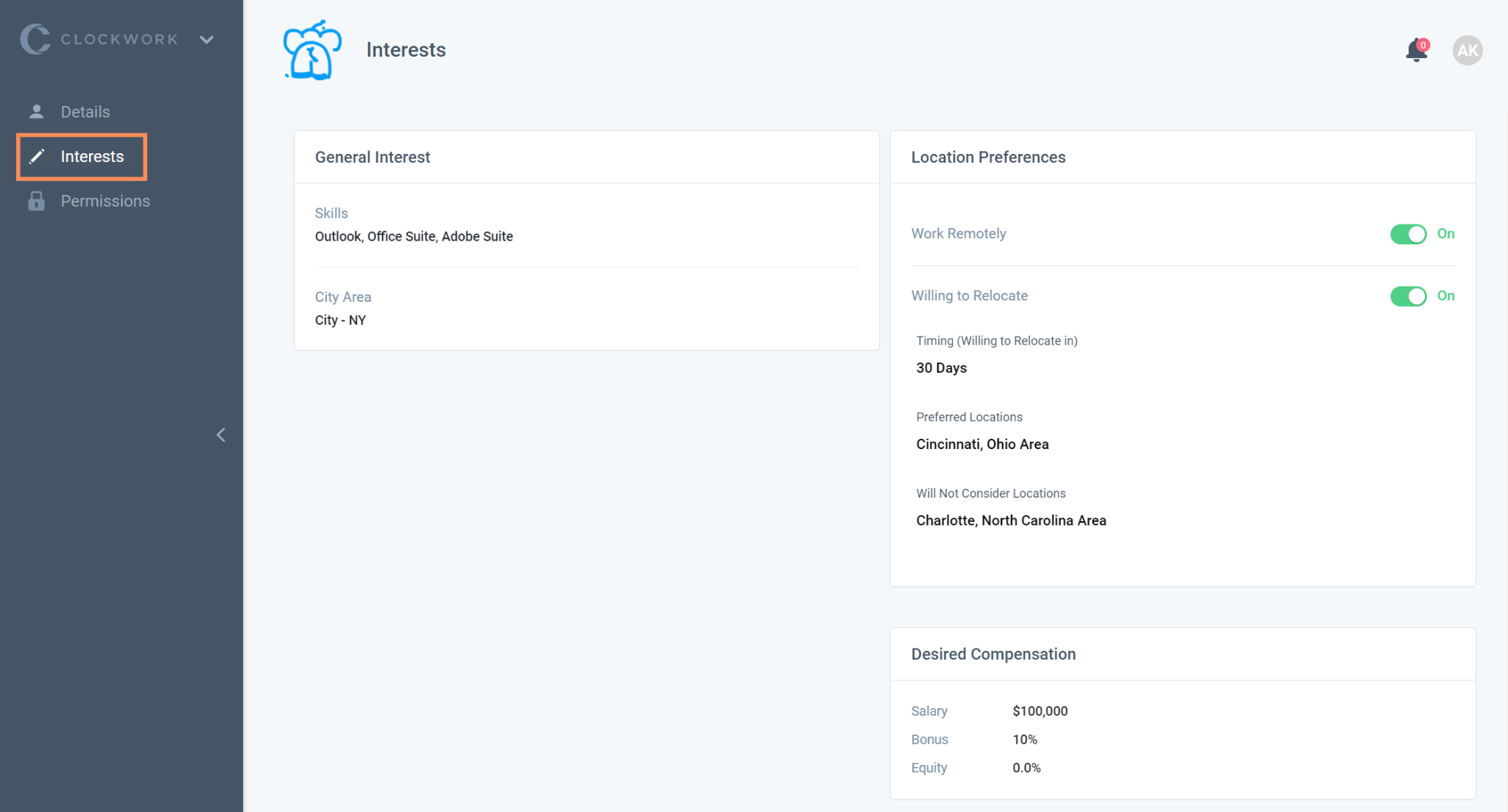Select the Interests menu item
This screenshot has height=812, width=1508.
coord(92,157)
